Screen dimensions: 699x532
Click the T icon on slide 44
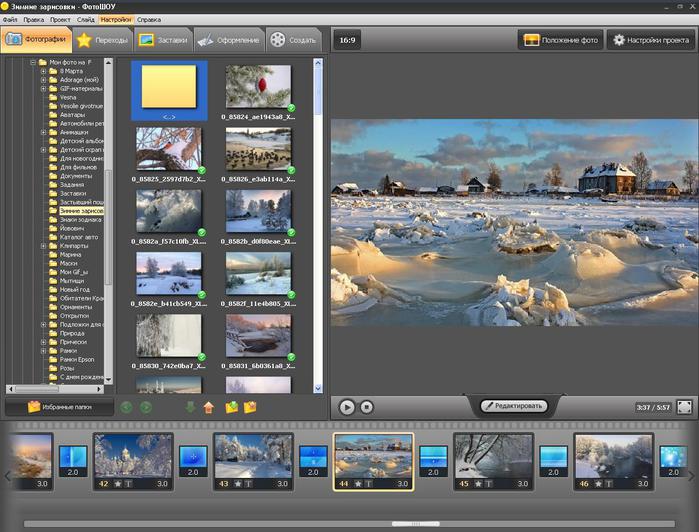tap(368, 483)
